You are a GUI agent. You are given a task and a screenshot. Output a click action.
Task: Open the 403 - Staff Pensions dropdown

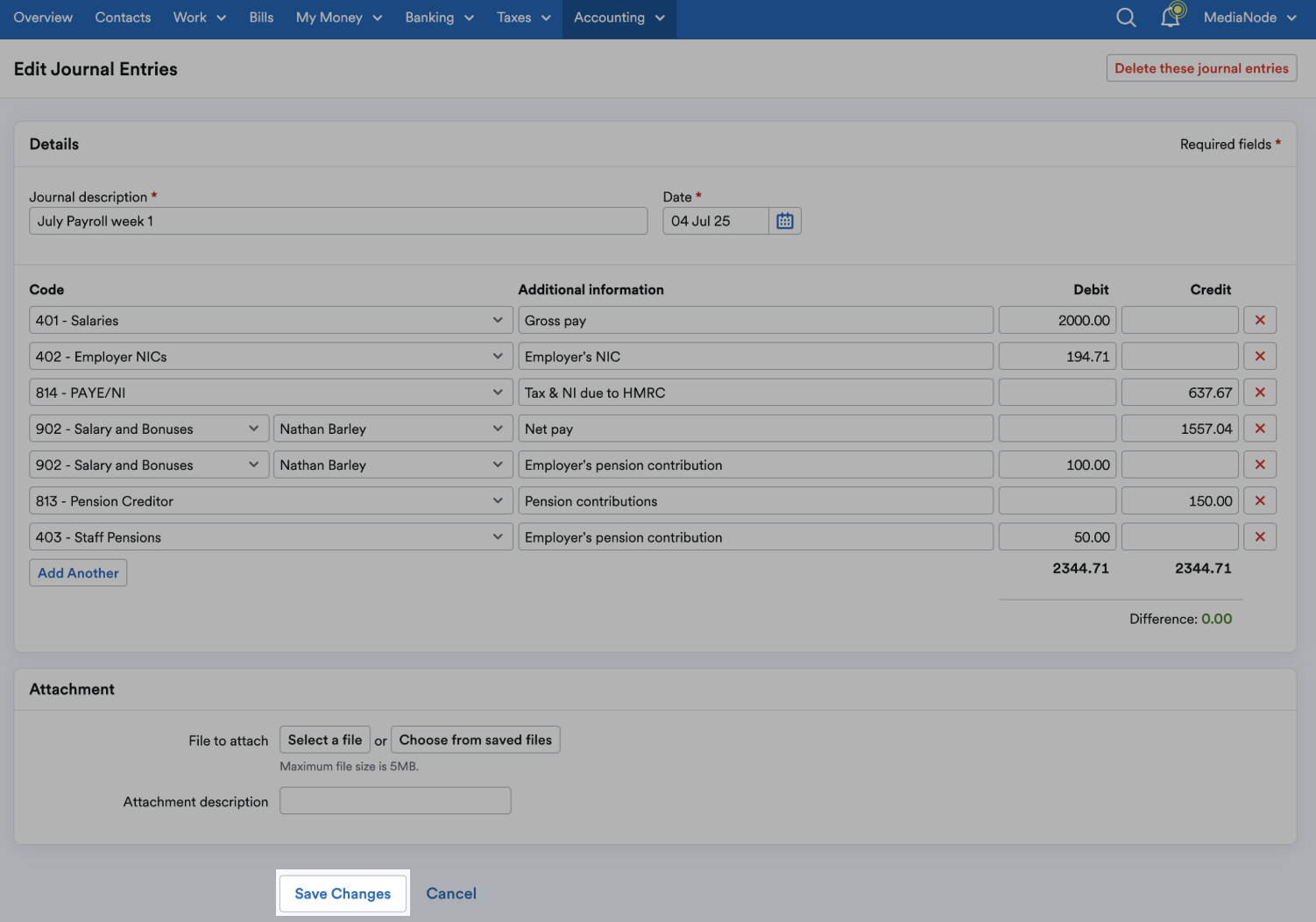(271, 536)
